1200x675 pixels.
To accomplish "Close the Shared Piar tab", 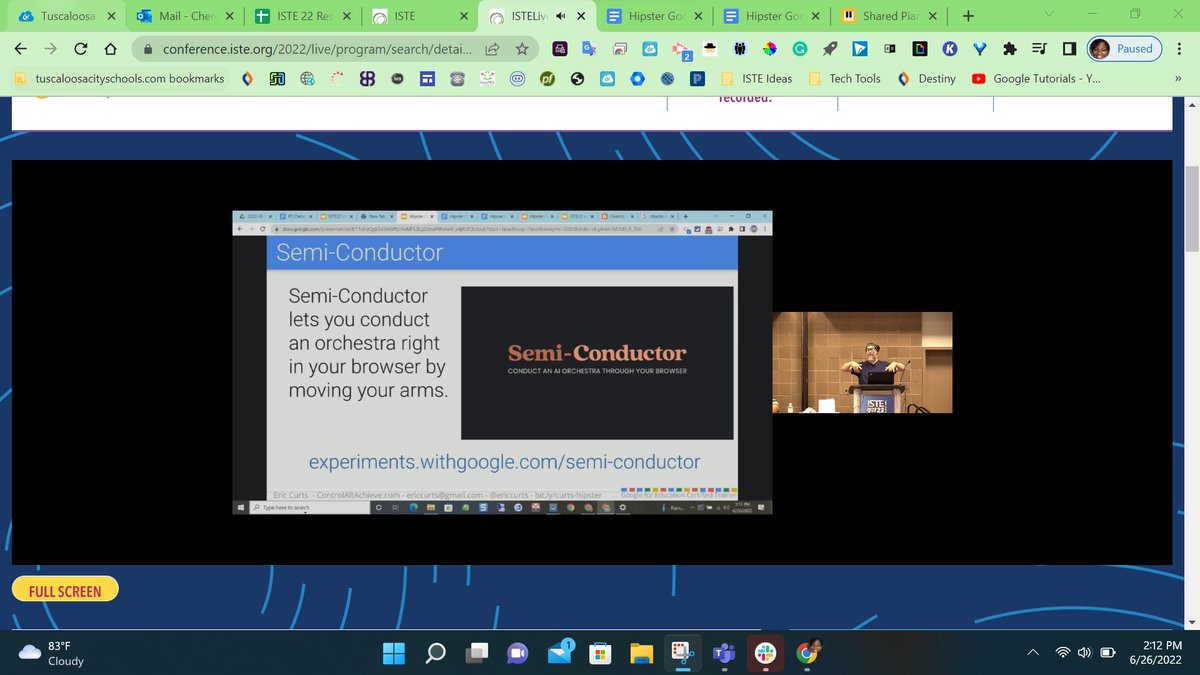I will point(934,16).
